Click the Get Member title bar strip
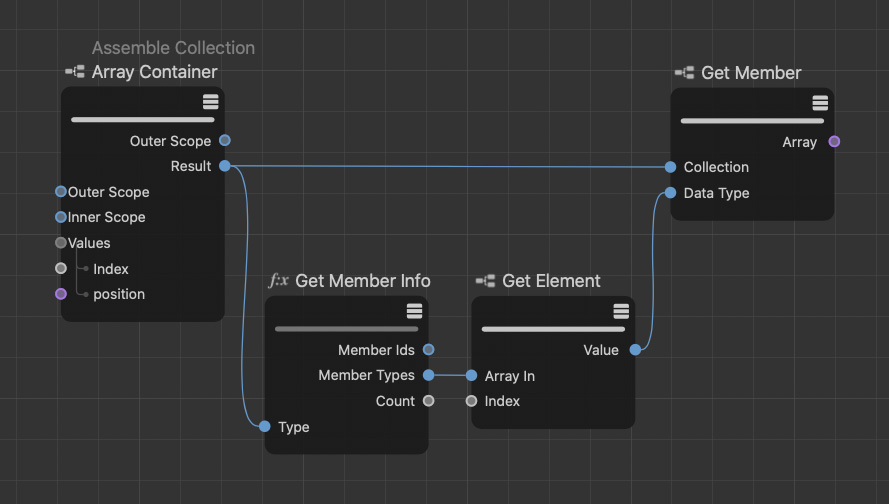This screenshot has height=504, width=889. [x=752, y=121]
